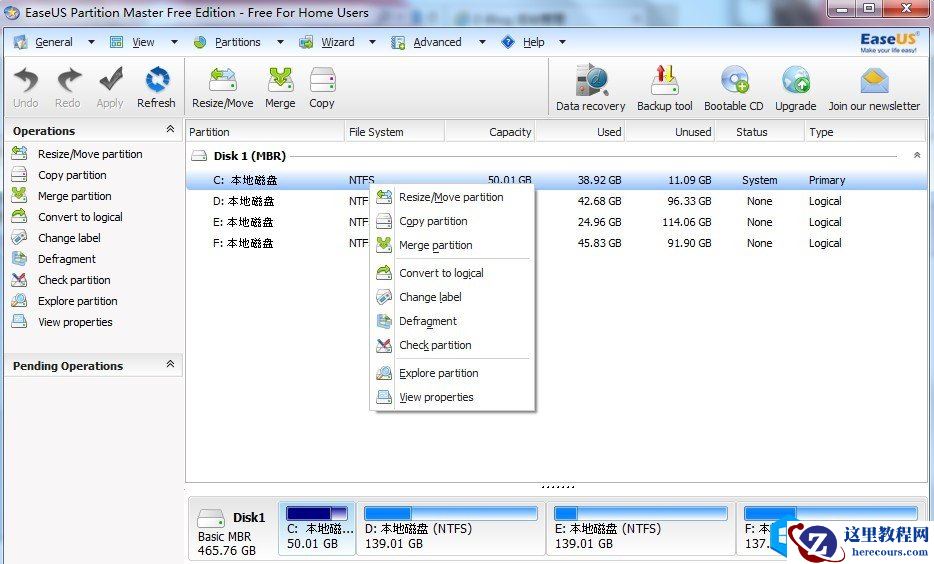Screen dimensions: 934x564
Task: Click Copy partition icon in Operations panel
Action: (x=19, y=175)
